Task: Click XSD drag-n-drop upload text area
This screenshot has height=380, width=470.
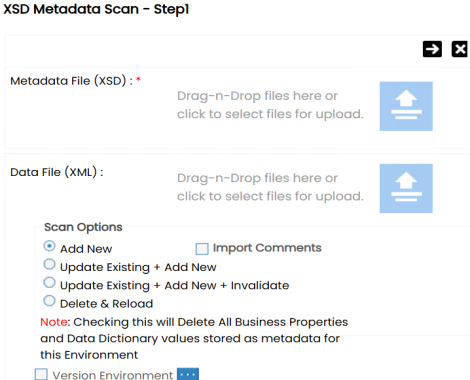Action: coord(270,105)
